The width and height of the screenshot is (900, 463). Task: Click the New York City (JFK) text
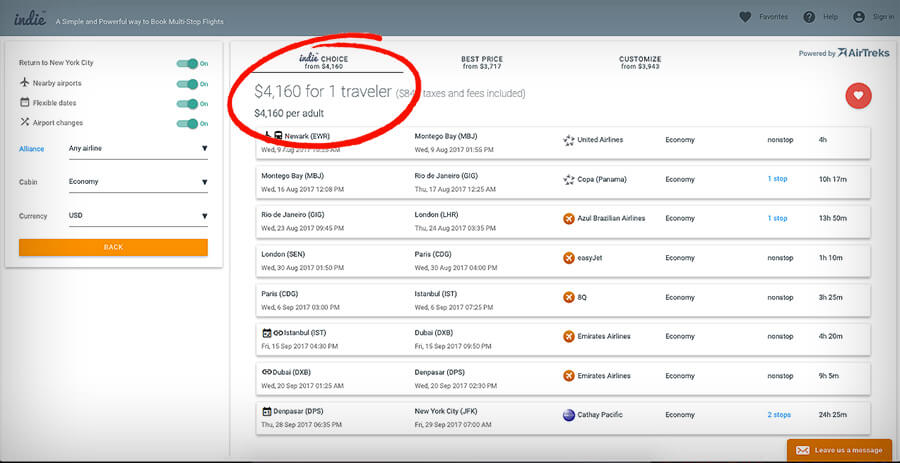point(445,411)
